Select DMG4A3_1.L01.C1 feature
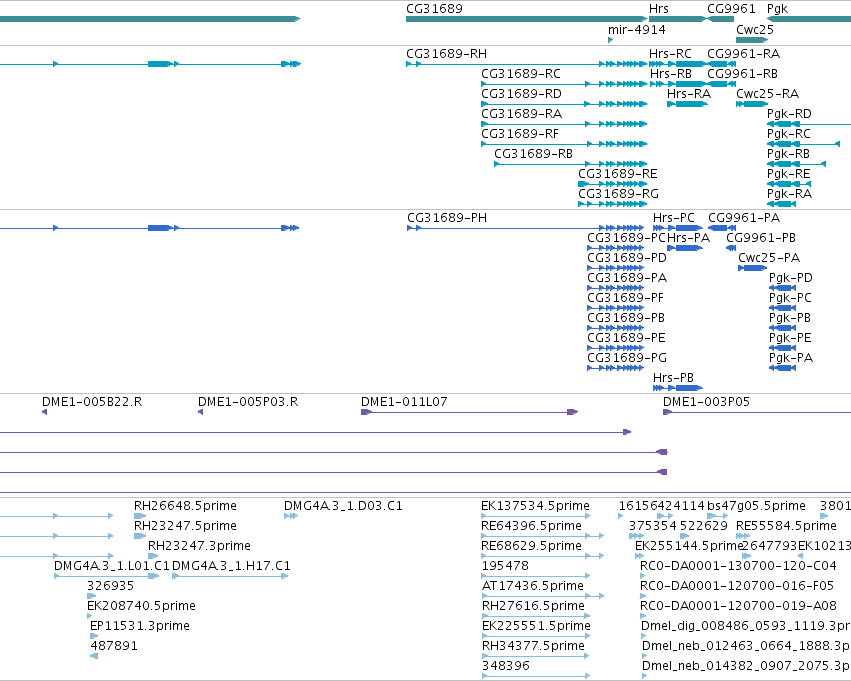This screenshot has width=851, height=681. 107,576
